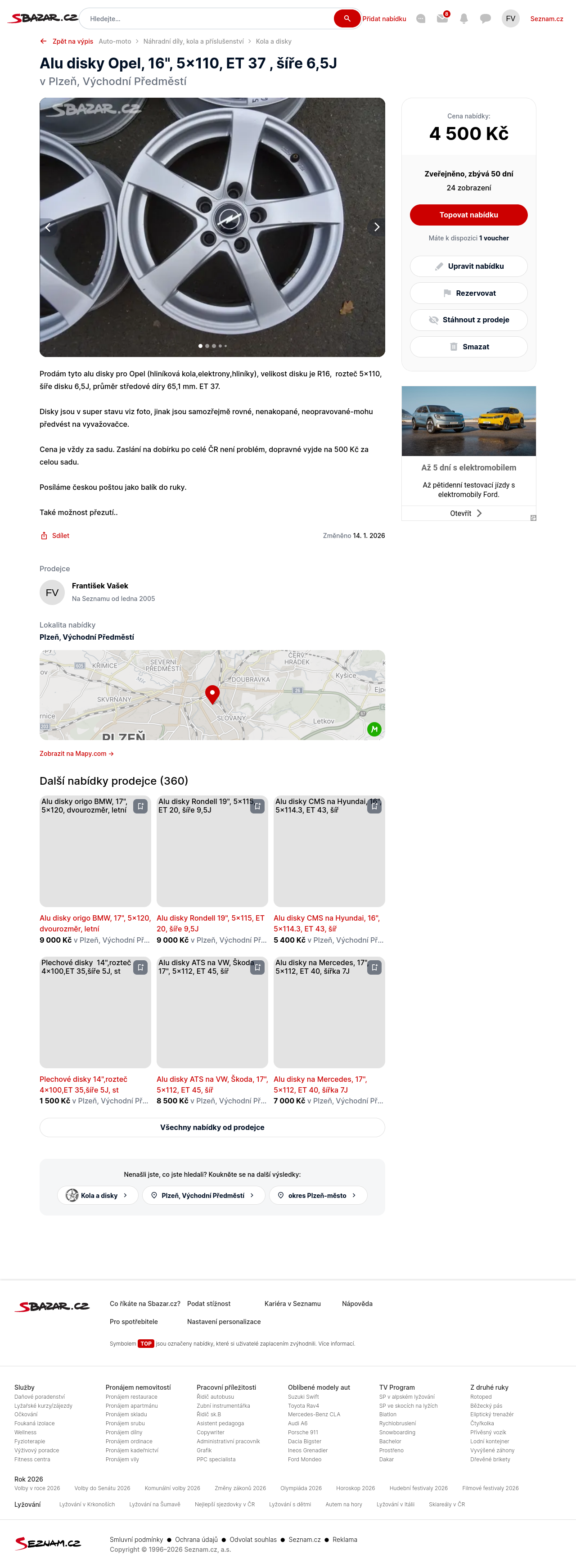Click the red location pin on map
The image size is (576, 1568).
point(212,693)
